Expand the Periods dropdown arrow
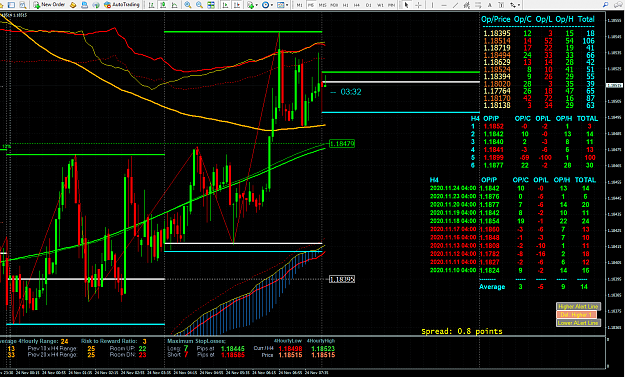This screenshot has height=377, width=625. [271, 5]
